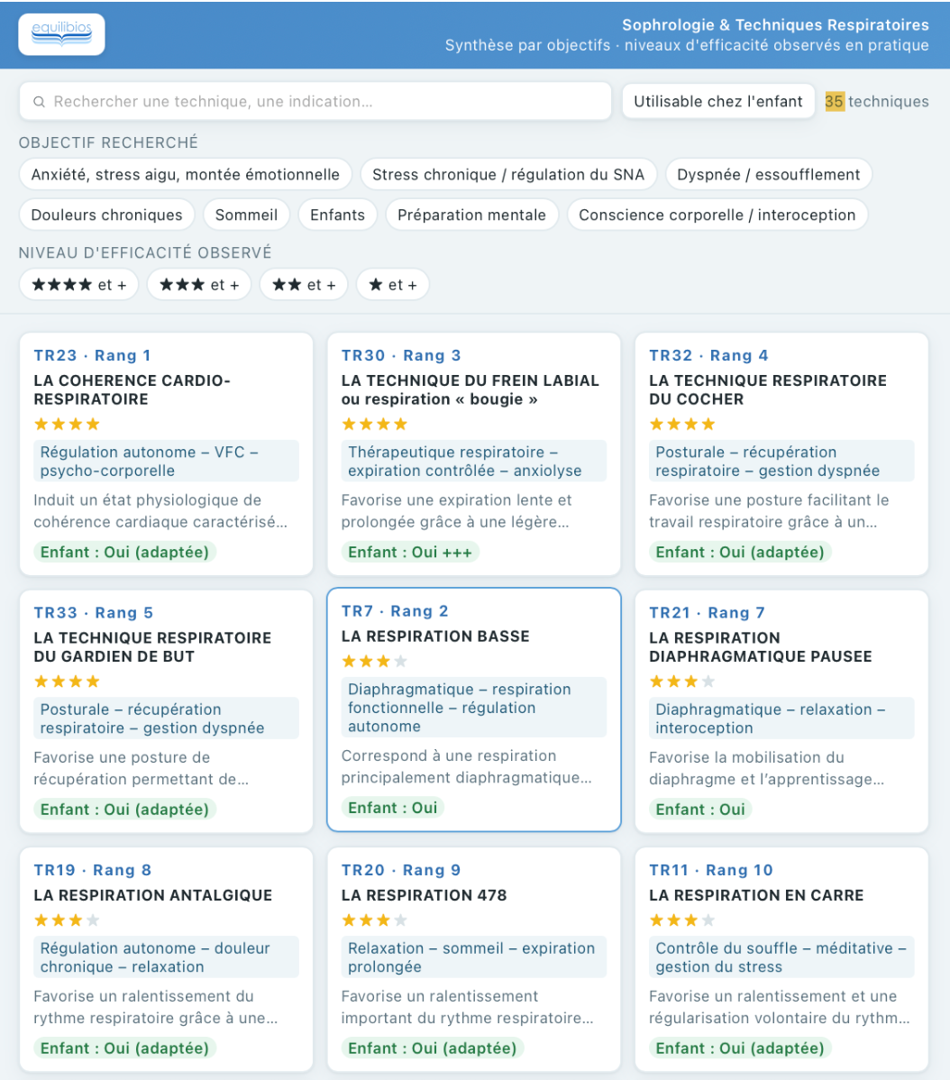Click the 'Contrôle du souffle – méditative' tag
Image resolution: width=950 pixels, height=1080 pixels.
pos(781,957)
